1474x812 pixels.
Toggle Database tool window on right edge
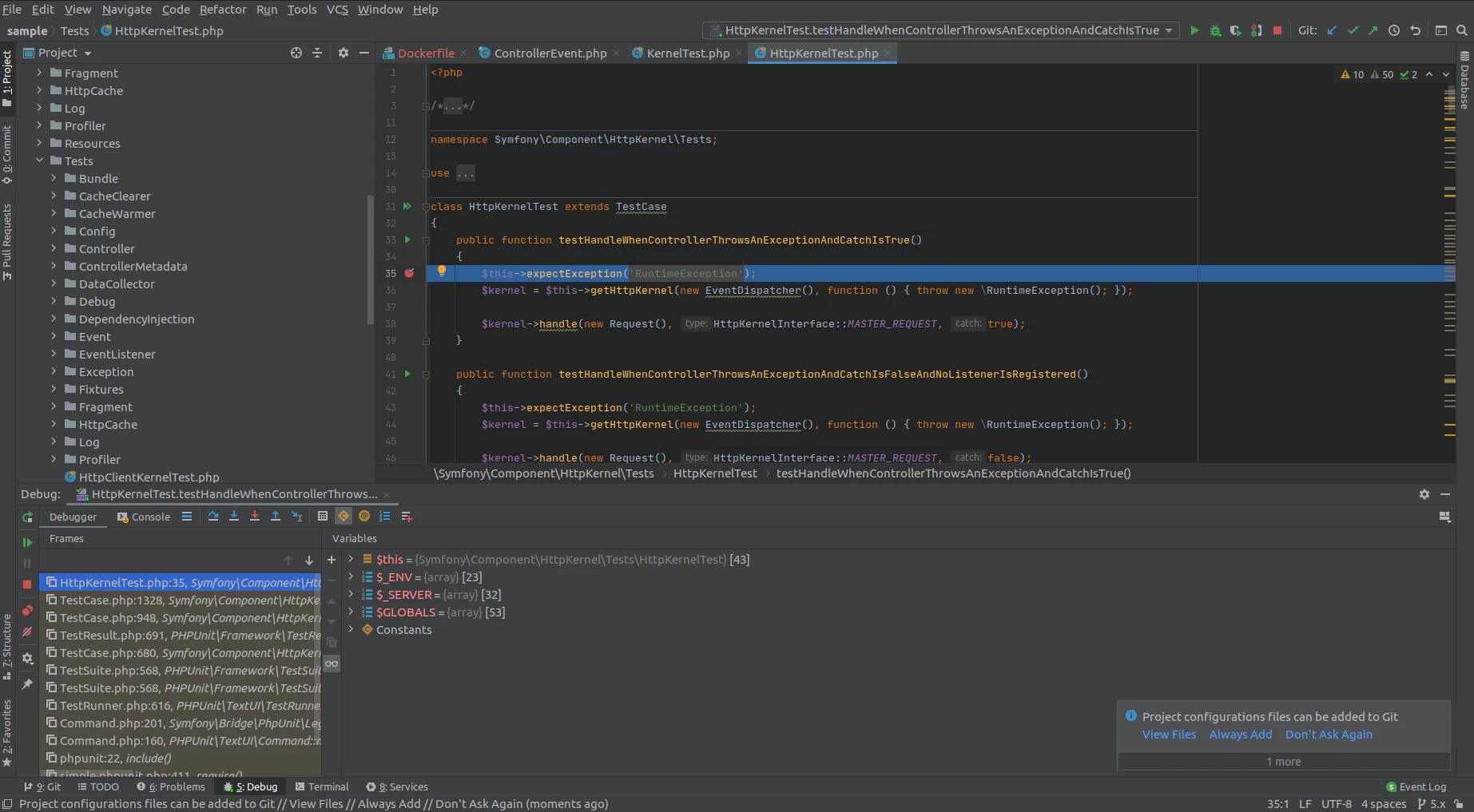pos(1464,81)
